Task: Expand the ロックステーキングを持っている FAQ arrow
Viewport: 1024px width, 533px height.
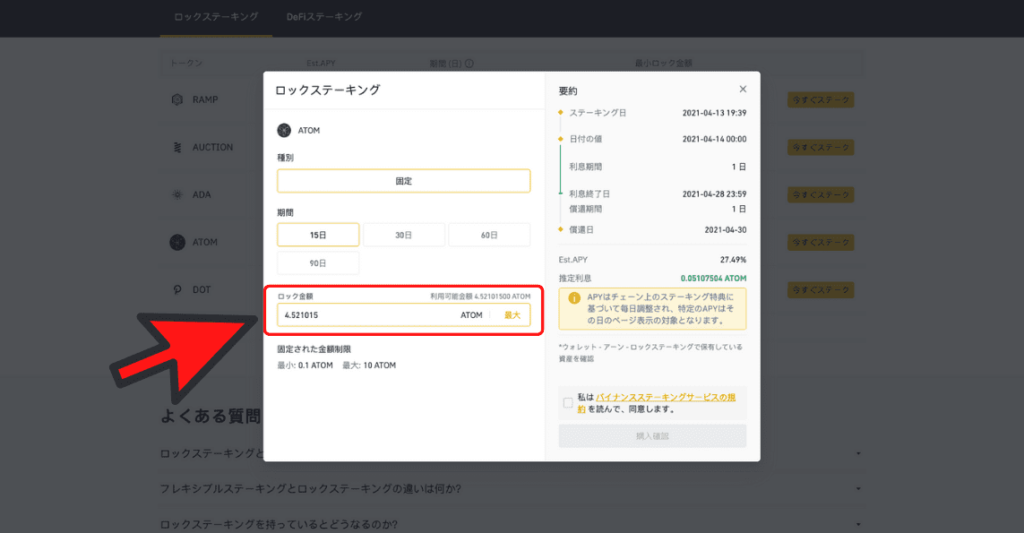Action: (x=858, y=524)
